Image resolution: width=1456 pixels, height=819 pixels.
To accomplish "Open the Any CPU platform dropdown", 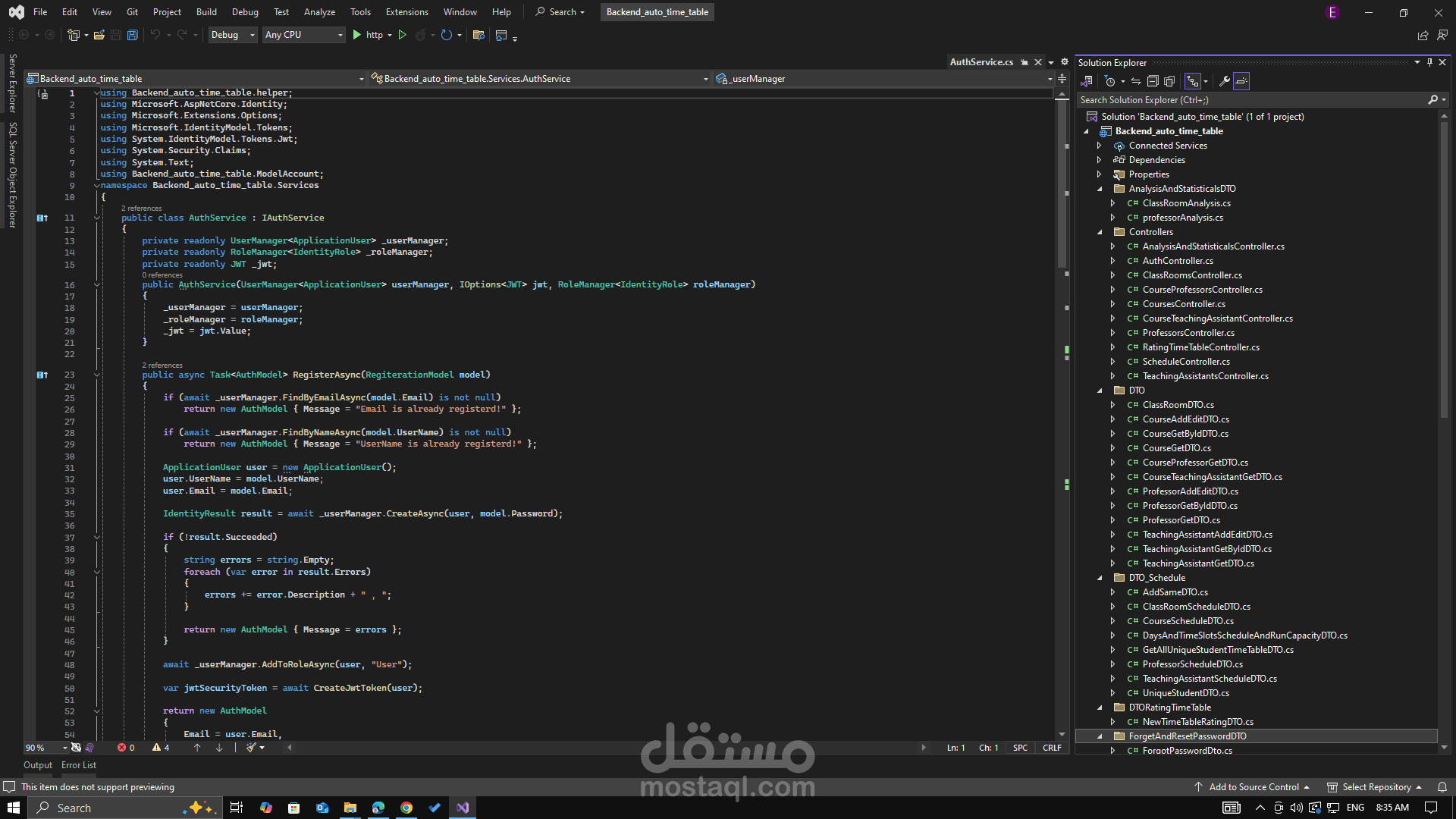I will 303,35.
